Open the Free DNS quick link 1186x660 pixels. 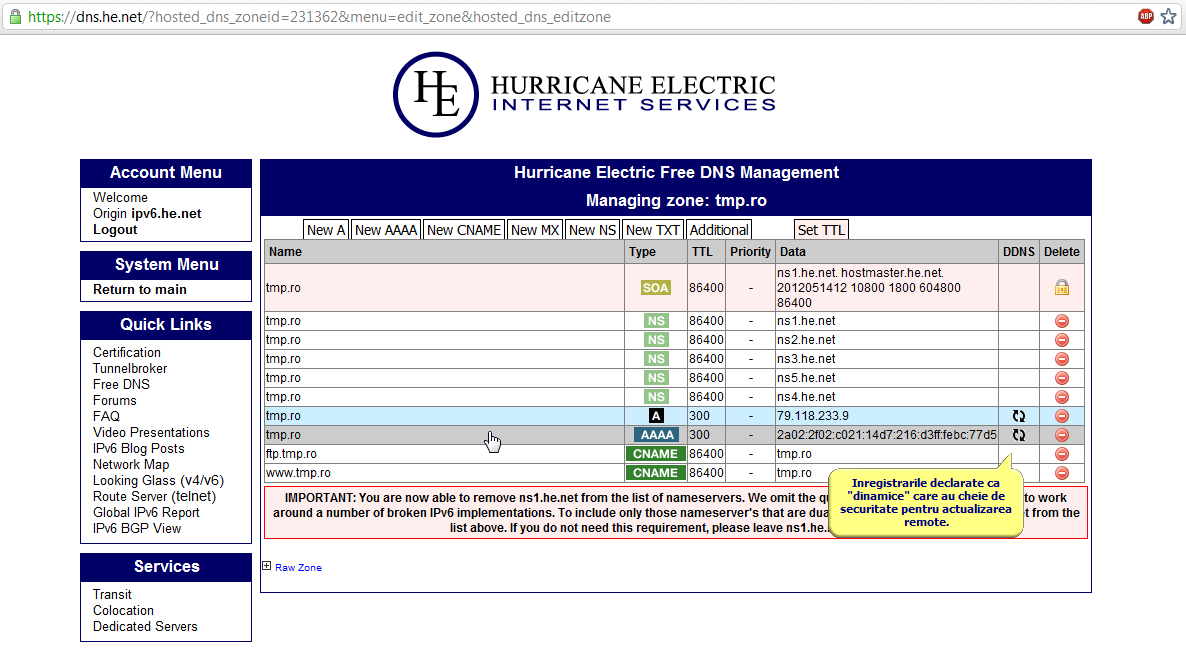pos(121,384)
